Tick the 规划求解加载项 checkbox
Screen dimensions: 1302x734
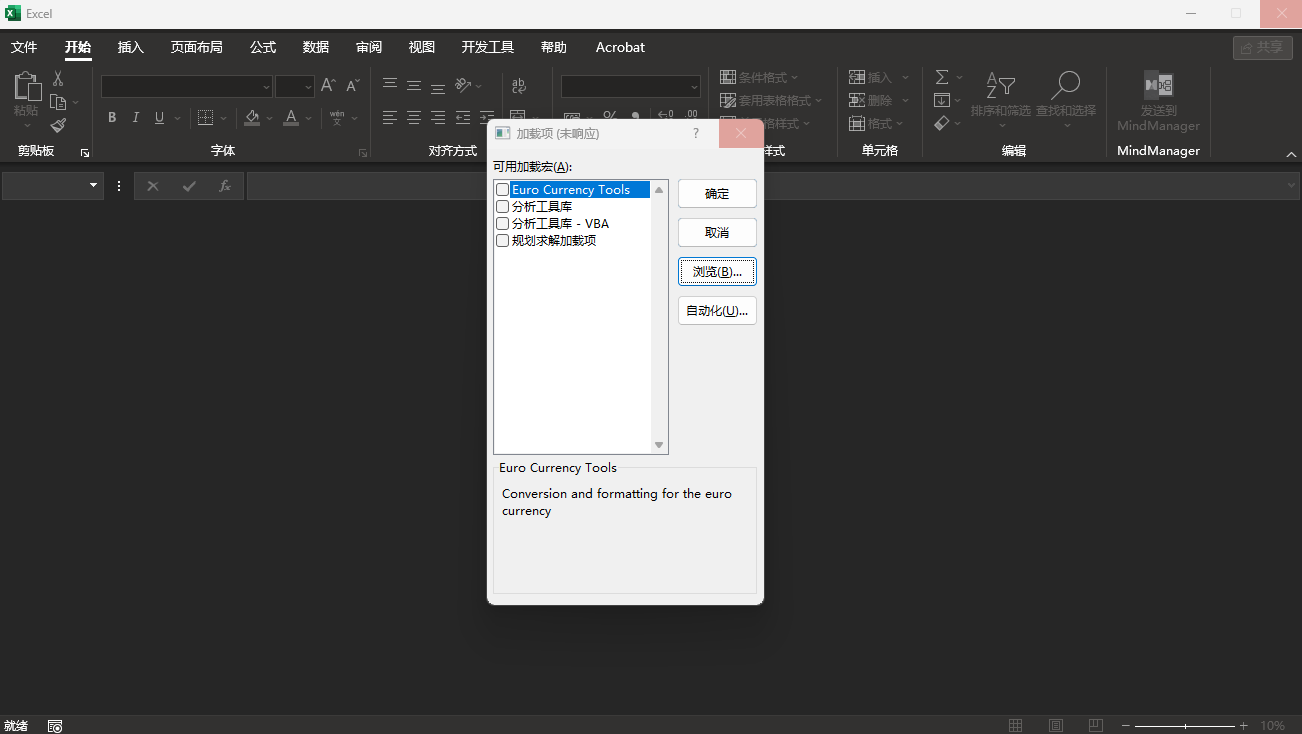[503, 241]
